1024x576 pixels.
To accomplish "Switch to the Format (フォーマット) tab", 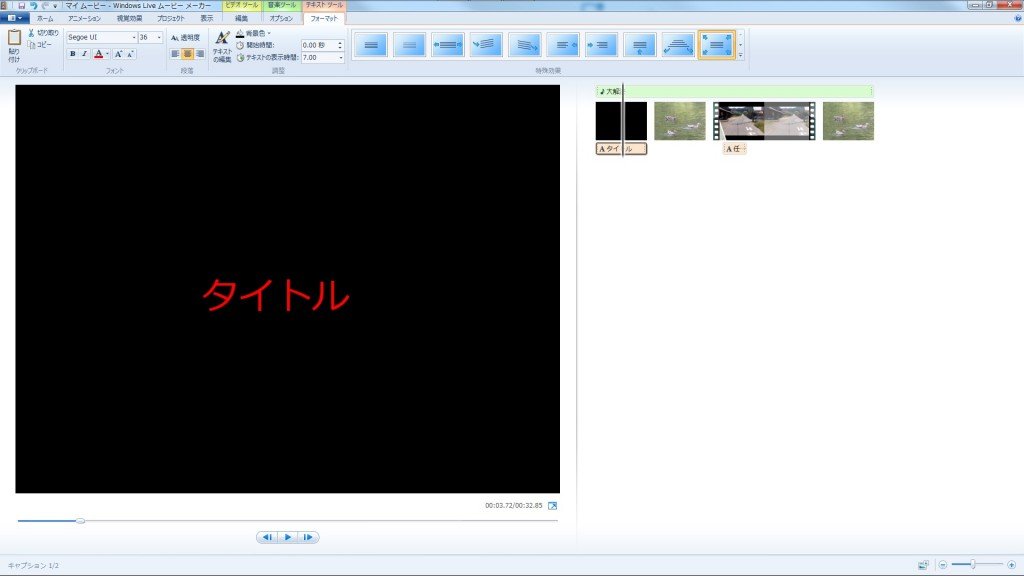I will (x=324, y=18).
